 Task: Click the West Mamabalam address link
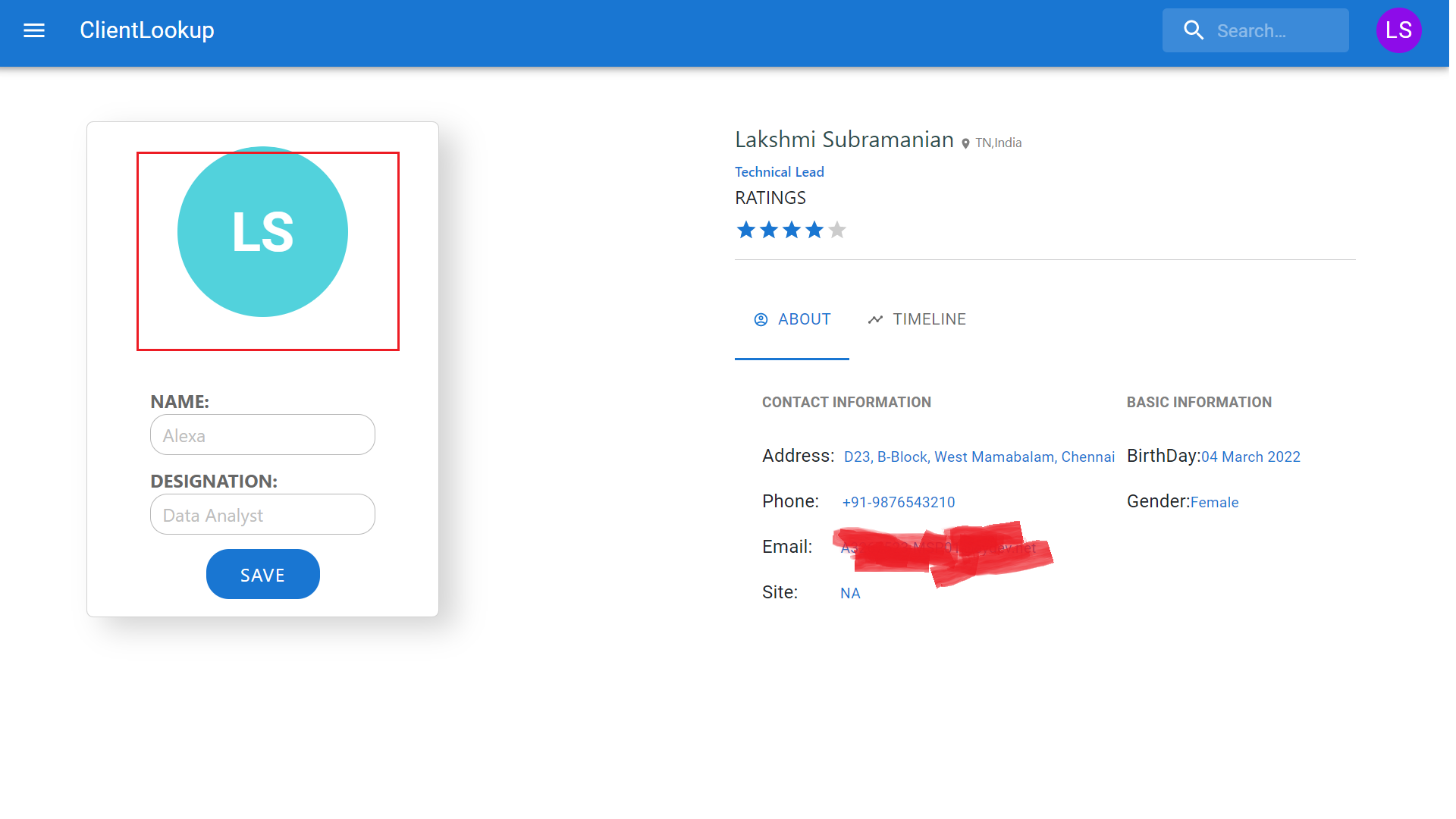pos(978,457)
